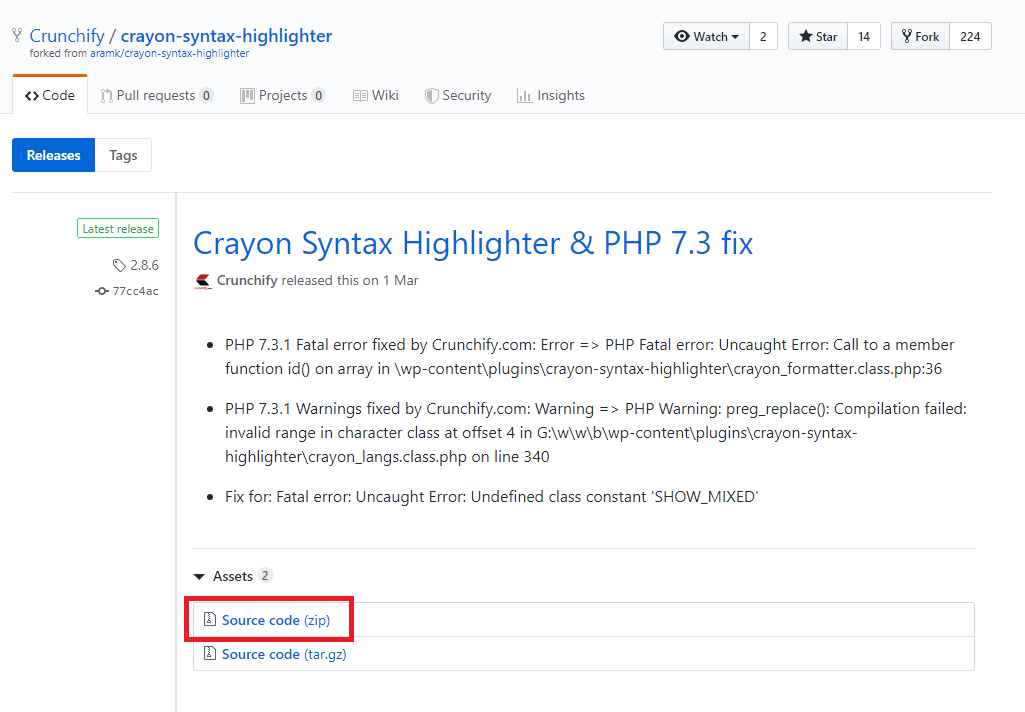
Task: Click the graph icon on the Insights tab
Action: point(524,96)
